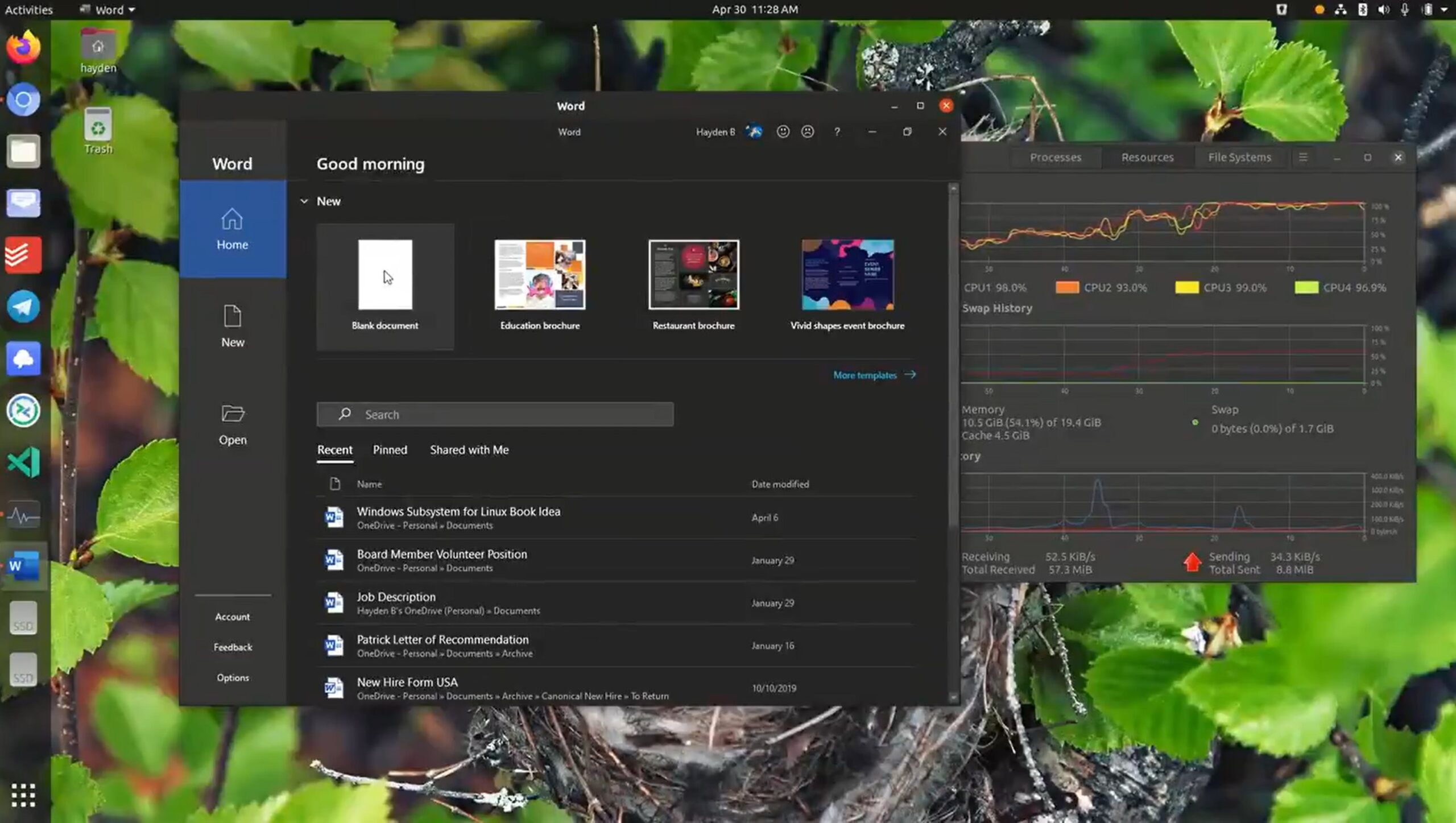The width and height of the screenshot is (1456, 823).
Task: Open Processes tab in System Monitor
Action: [1056, 157]
